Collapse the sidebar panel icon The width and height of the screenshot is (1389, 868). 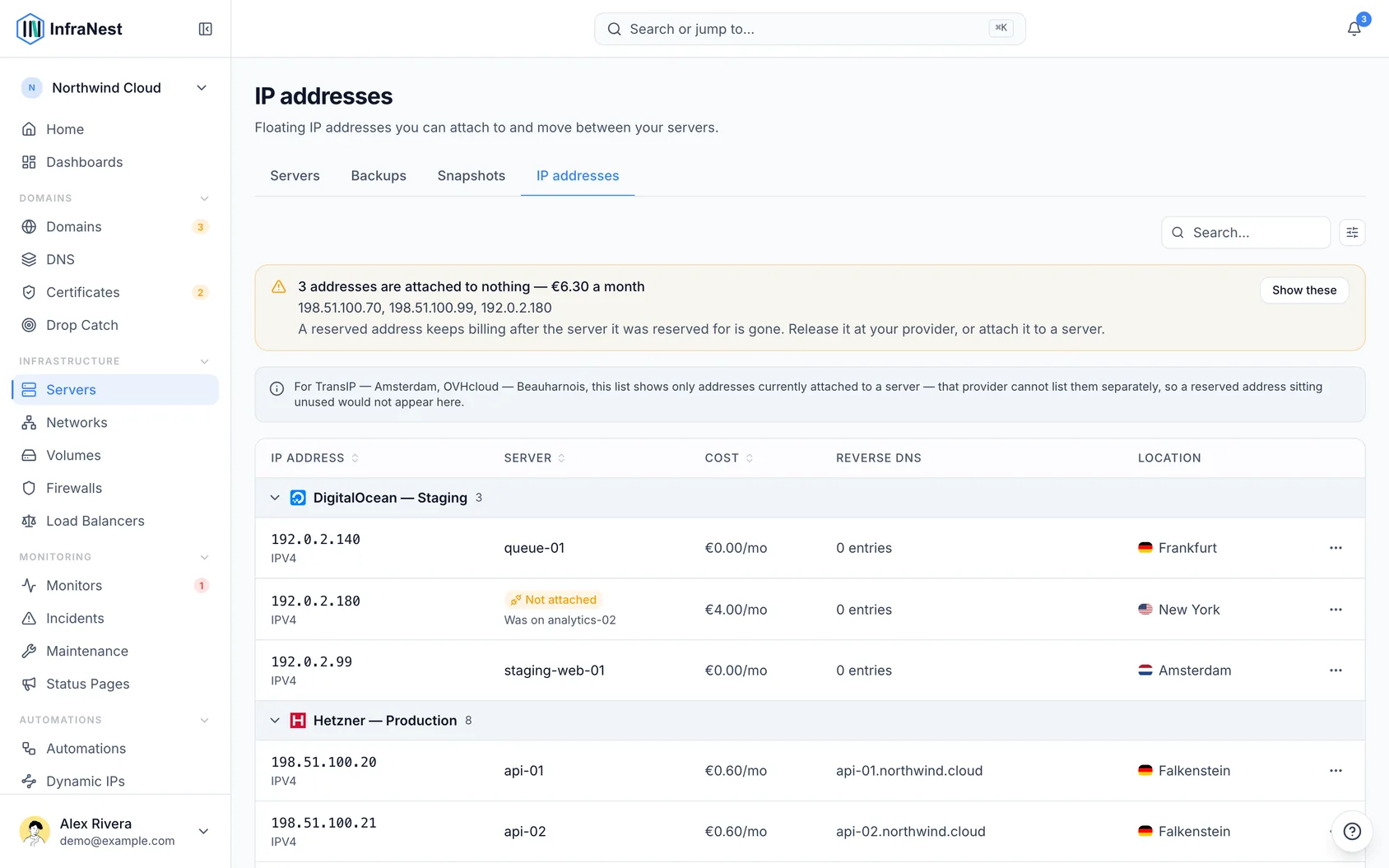(206, 29)
